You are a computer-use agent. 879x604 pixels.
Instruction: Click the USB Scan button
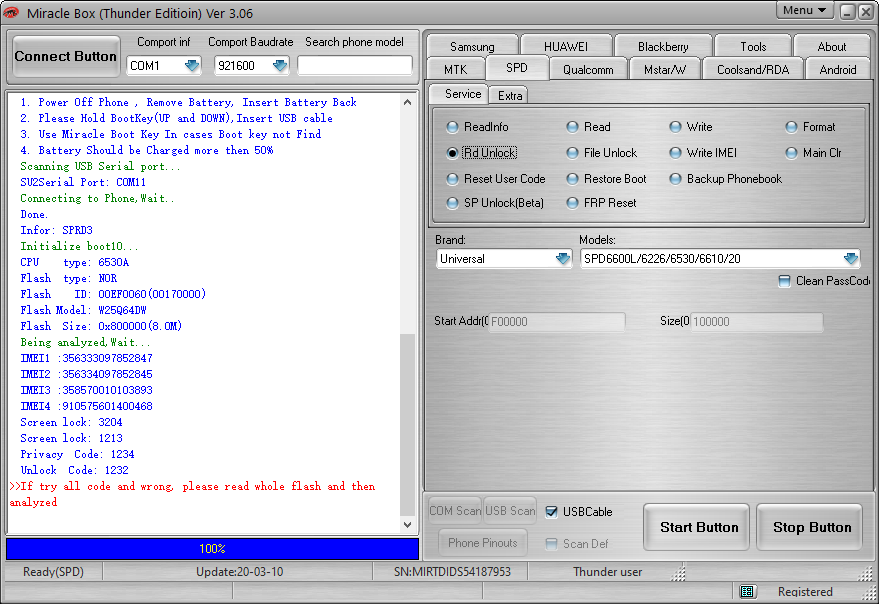click(510, 511)
